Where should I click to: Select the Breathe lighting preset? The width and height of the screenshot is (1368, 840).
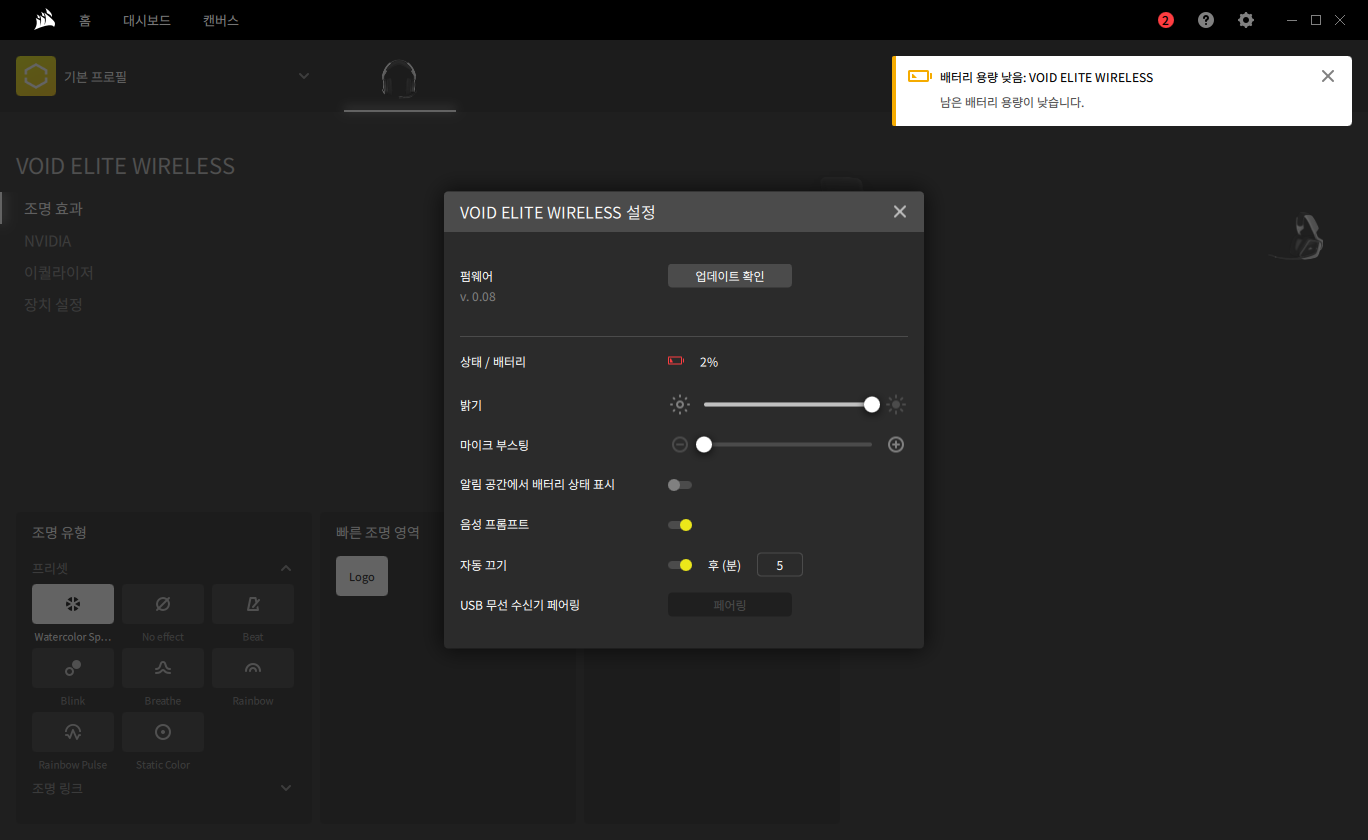pyautogui.click(x=163, y=668)
